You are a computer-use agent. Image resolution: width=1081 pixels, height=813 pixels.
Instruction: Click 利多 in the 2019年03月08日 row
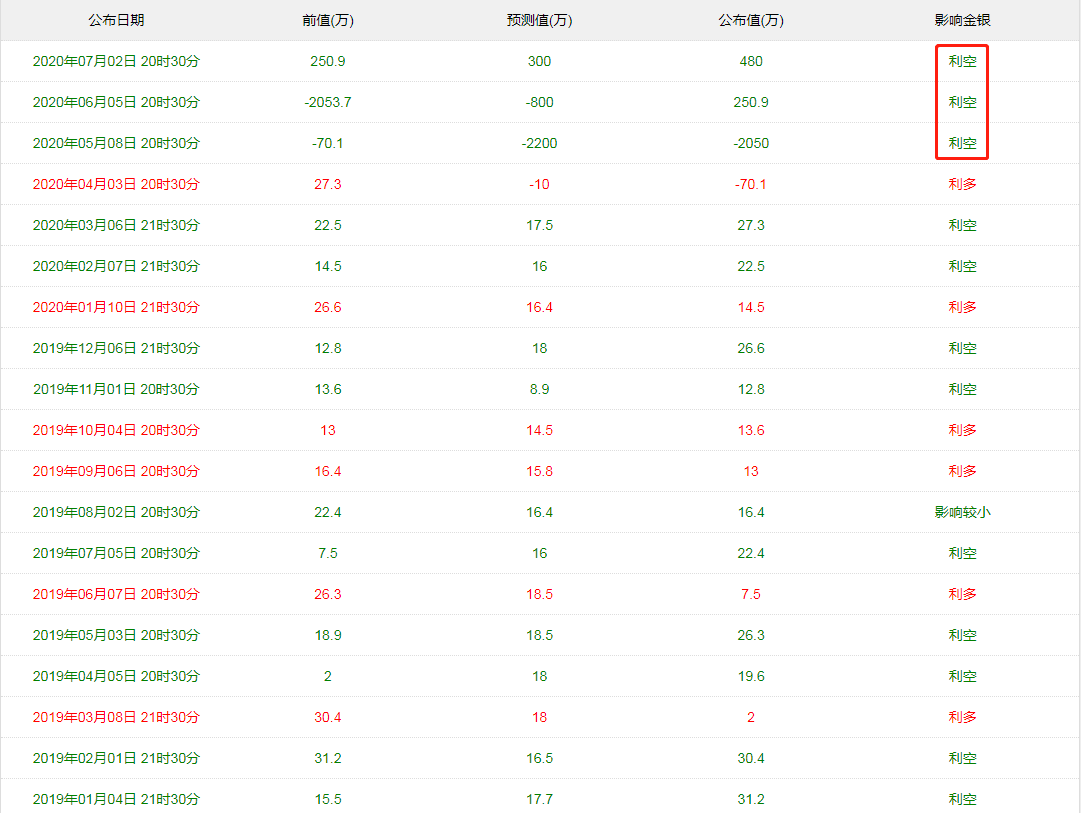point(962,717)
